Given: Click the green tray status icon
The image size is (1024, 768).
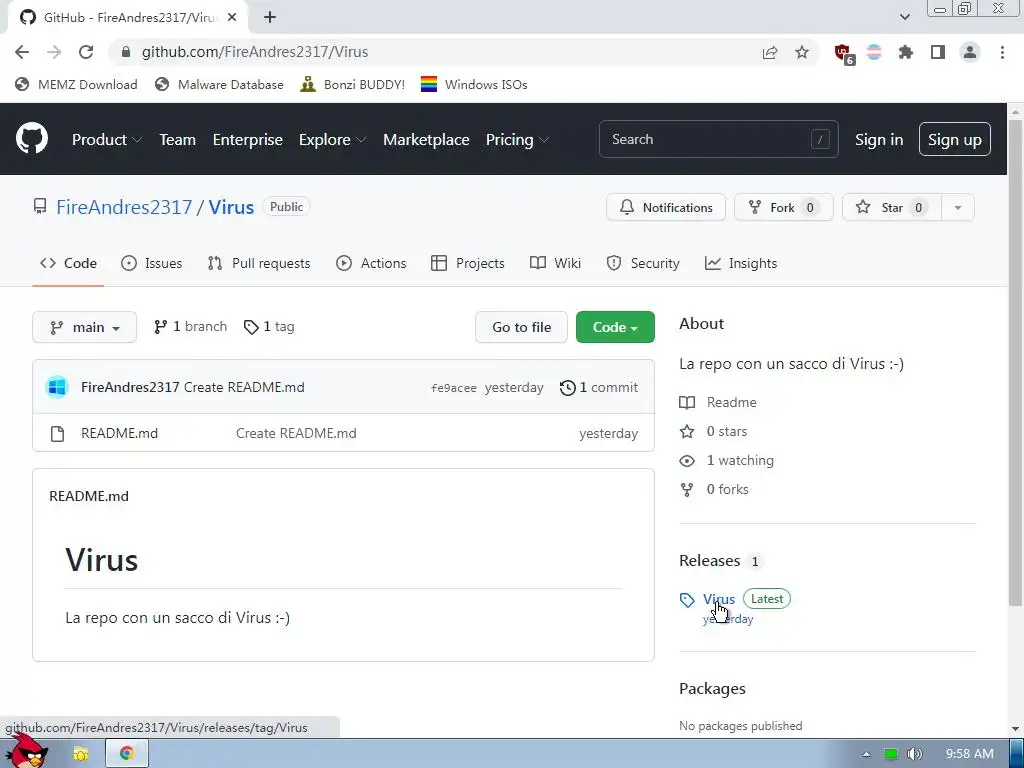Looking at the screenshot, I should click(x=891, y=754).
